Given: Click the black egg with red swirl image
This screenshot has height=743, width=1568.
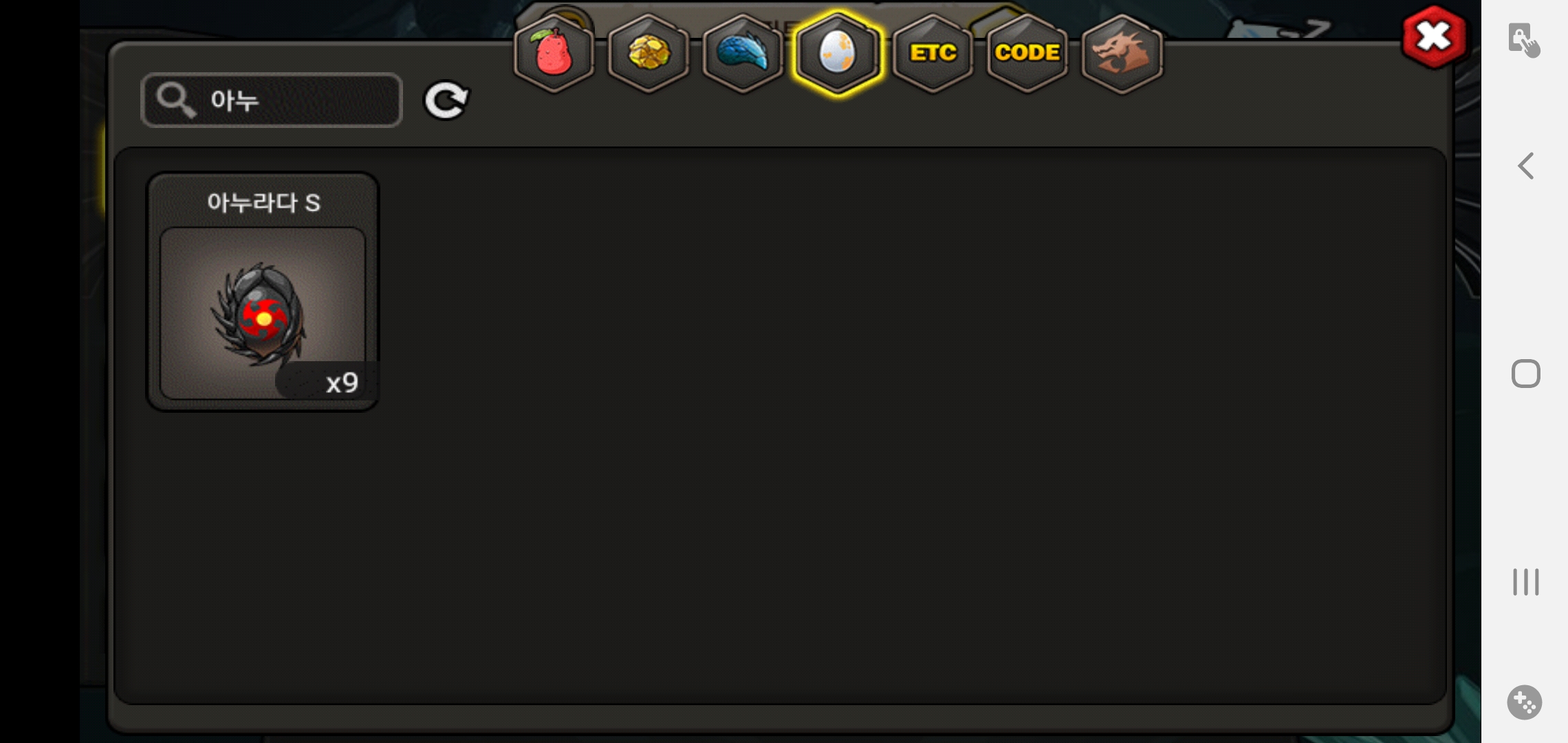Looking at the screenshot, I should (260, 313).
